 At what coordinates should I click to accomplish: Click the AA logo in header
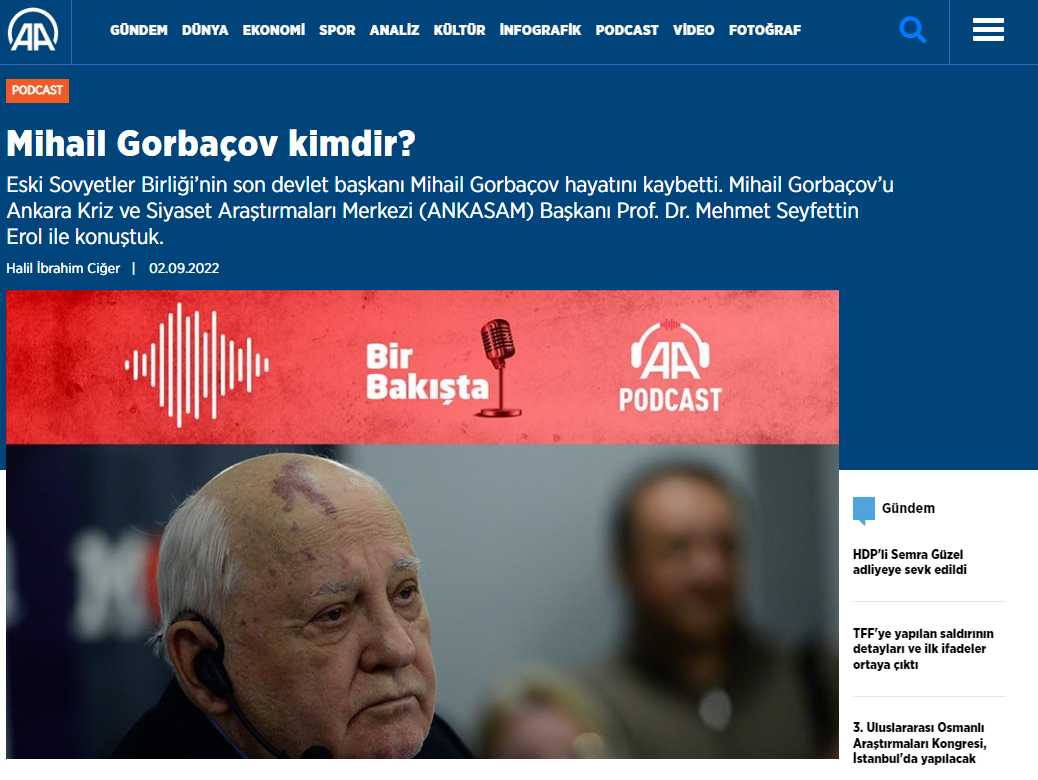point(33,30)
